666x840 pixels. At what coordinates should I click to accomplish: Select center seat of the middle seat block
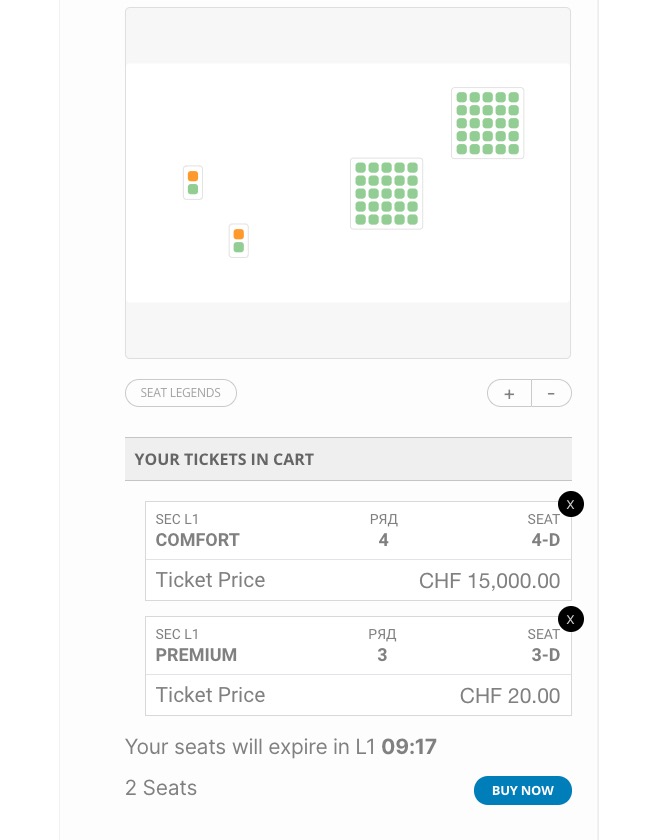point(386,193)
